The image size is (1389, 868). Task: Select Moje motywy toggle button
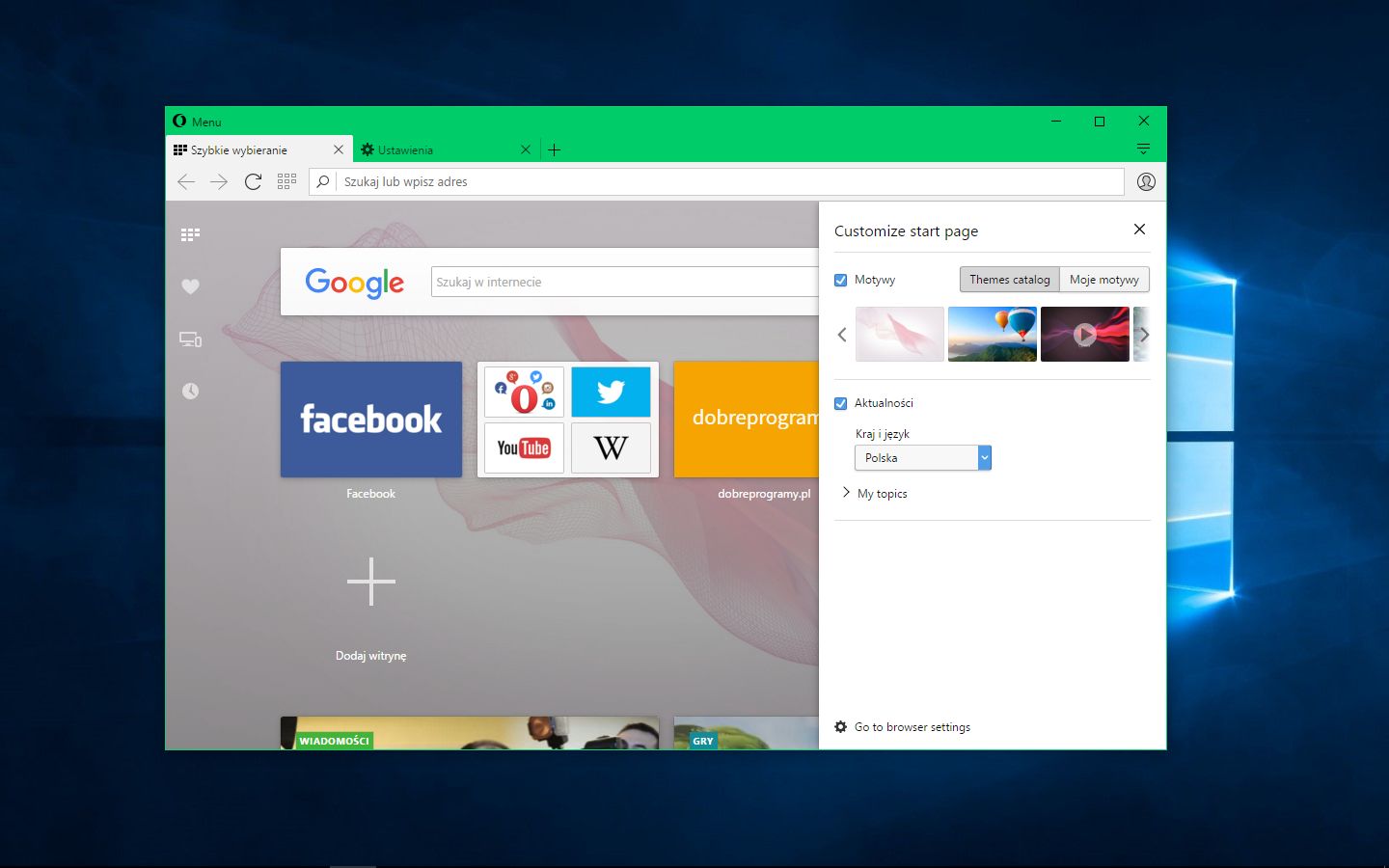pos(1104,280)
